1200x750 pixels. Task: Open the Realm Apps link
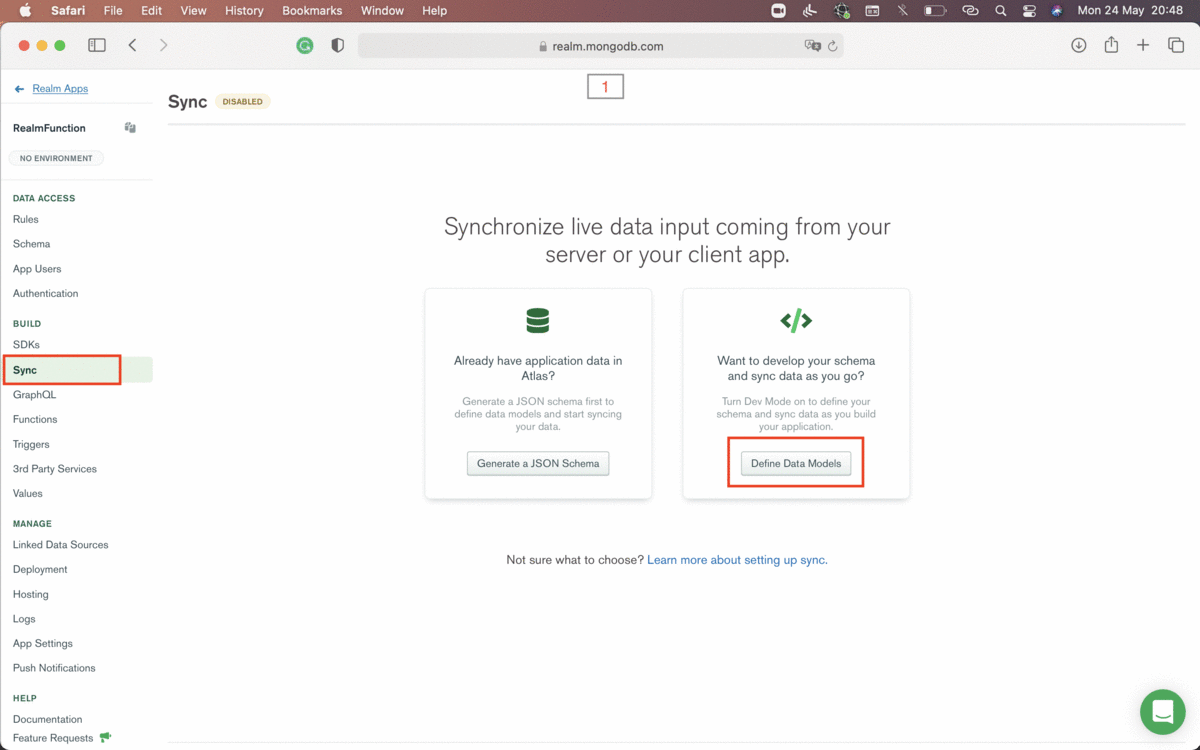coord(60,89)
